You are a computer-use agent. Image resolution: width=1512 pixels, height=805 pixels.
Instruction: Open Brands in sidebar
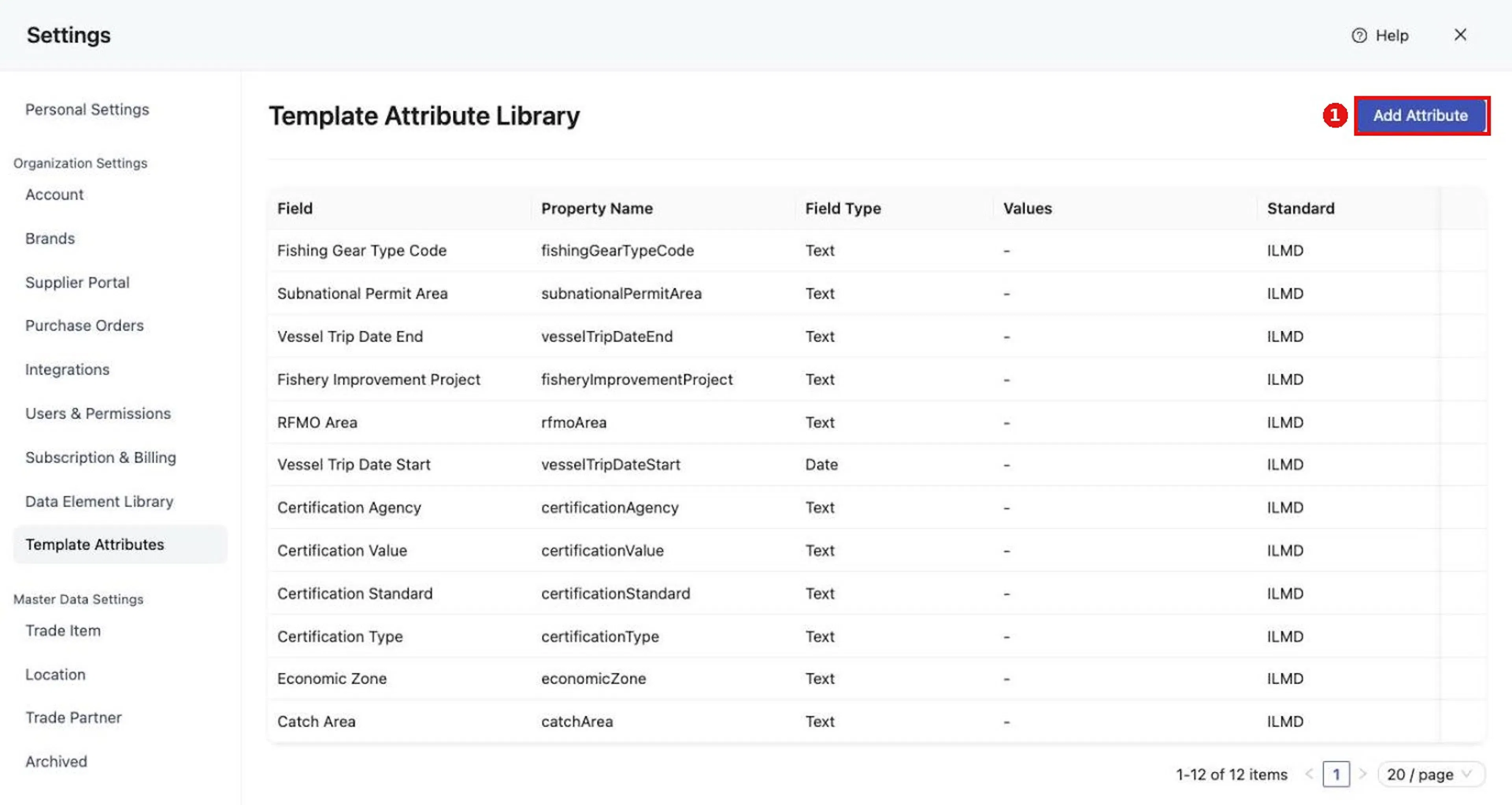tap(50, 238)
